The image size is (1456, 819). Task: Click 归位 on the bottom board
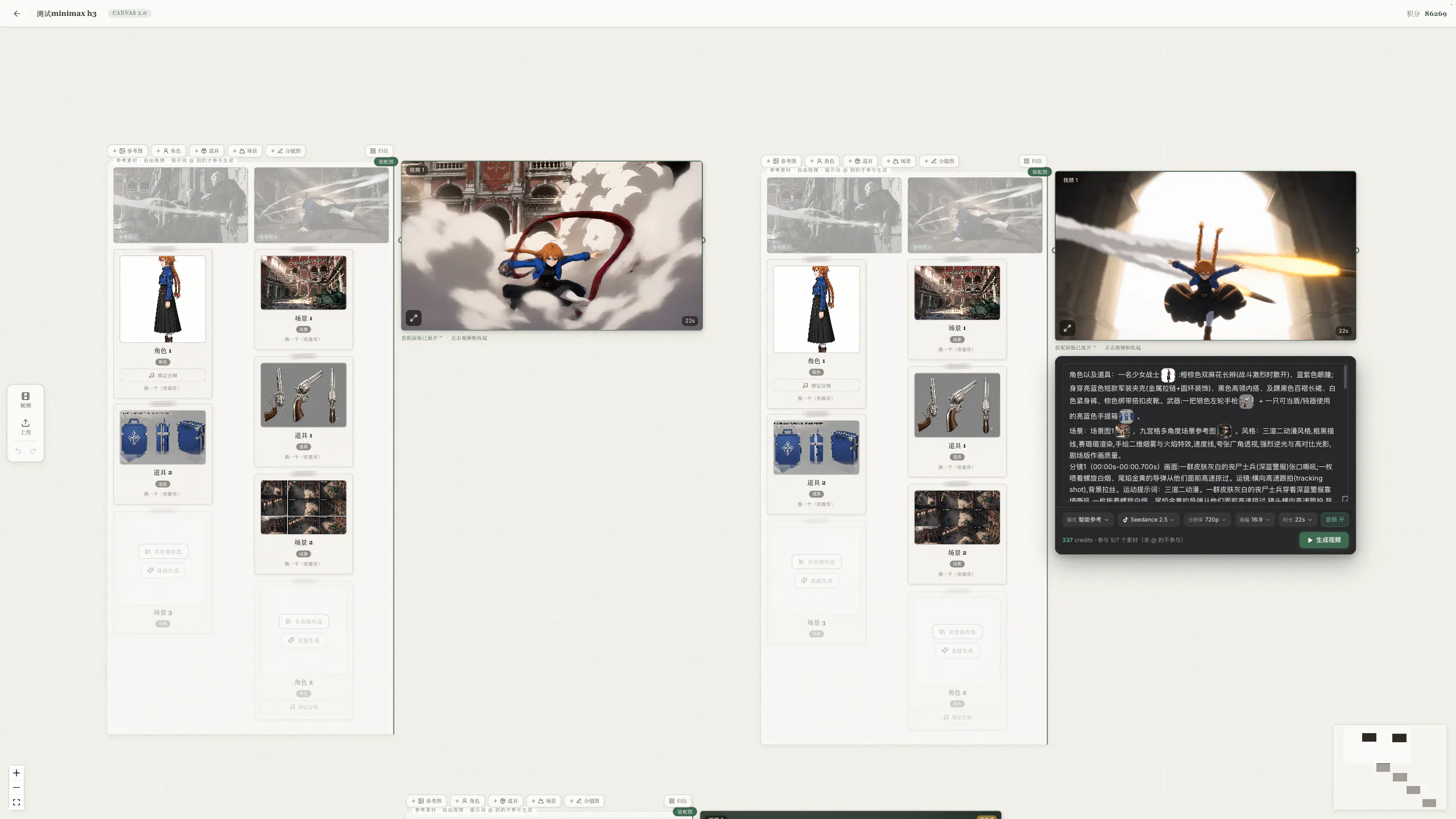pos(678,801)
